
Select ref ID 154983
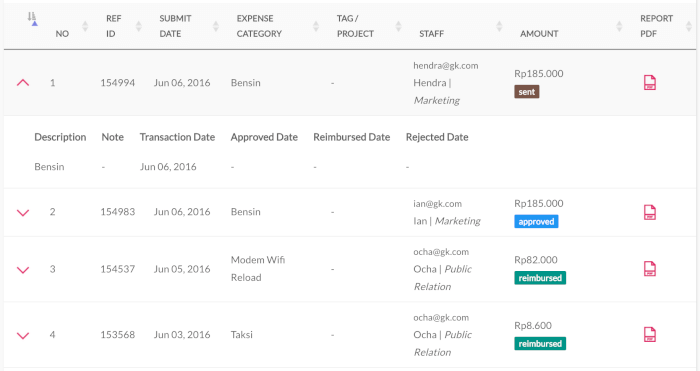click(x=117, y=212)
